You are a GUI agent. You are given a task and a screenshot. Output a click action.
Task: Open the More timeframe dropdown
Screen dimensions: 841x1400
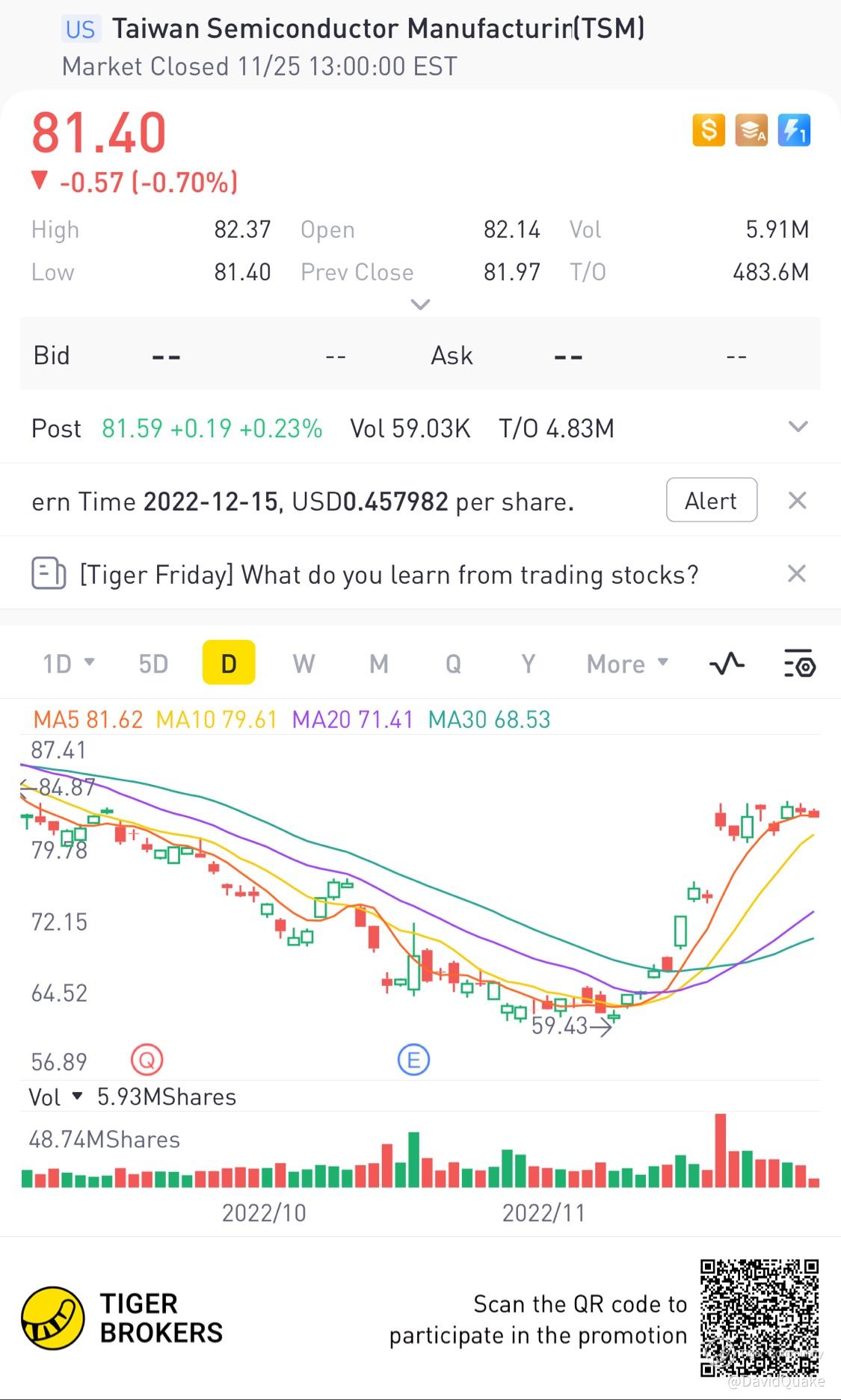click(x=627, y=664)
